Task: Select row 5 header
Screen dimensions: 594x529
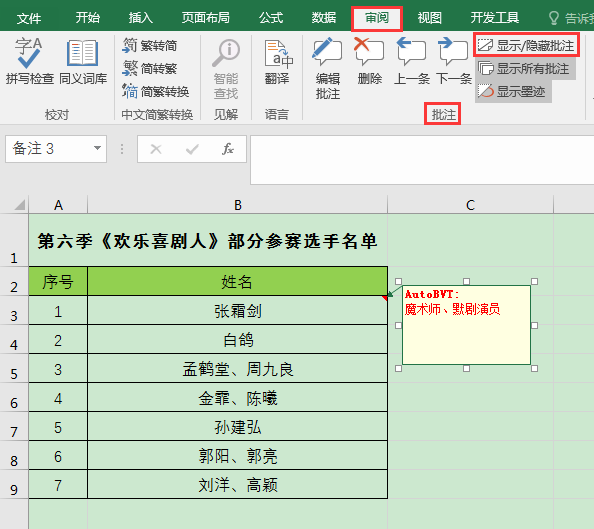Action: pos(14,368)
